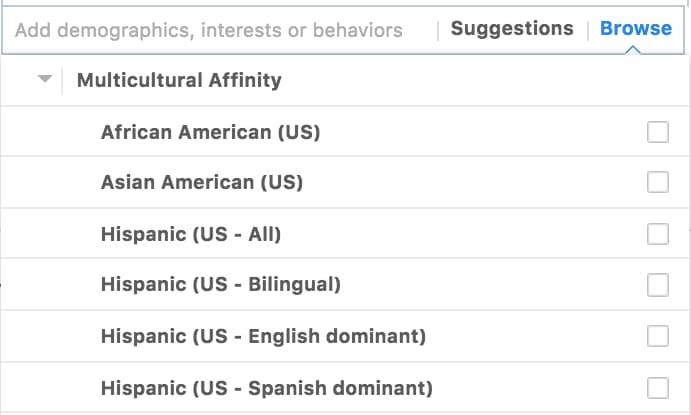Click the vertical divider beside the collapse arrow
Image resolution: width=691 pixels, height=415 pixels.
point(62,80)
